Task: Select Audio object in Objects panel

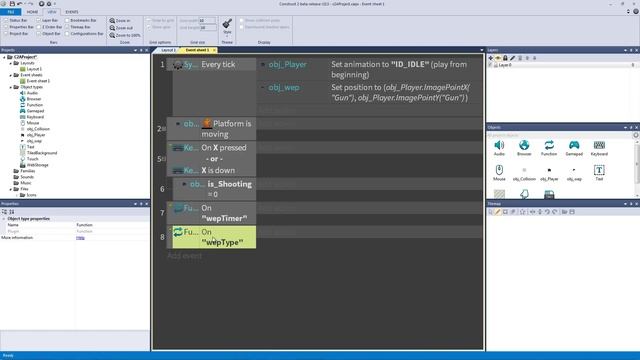Action: (x=499, y=148)
